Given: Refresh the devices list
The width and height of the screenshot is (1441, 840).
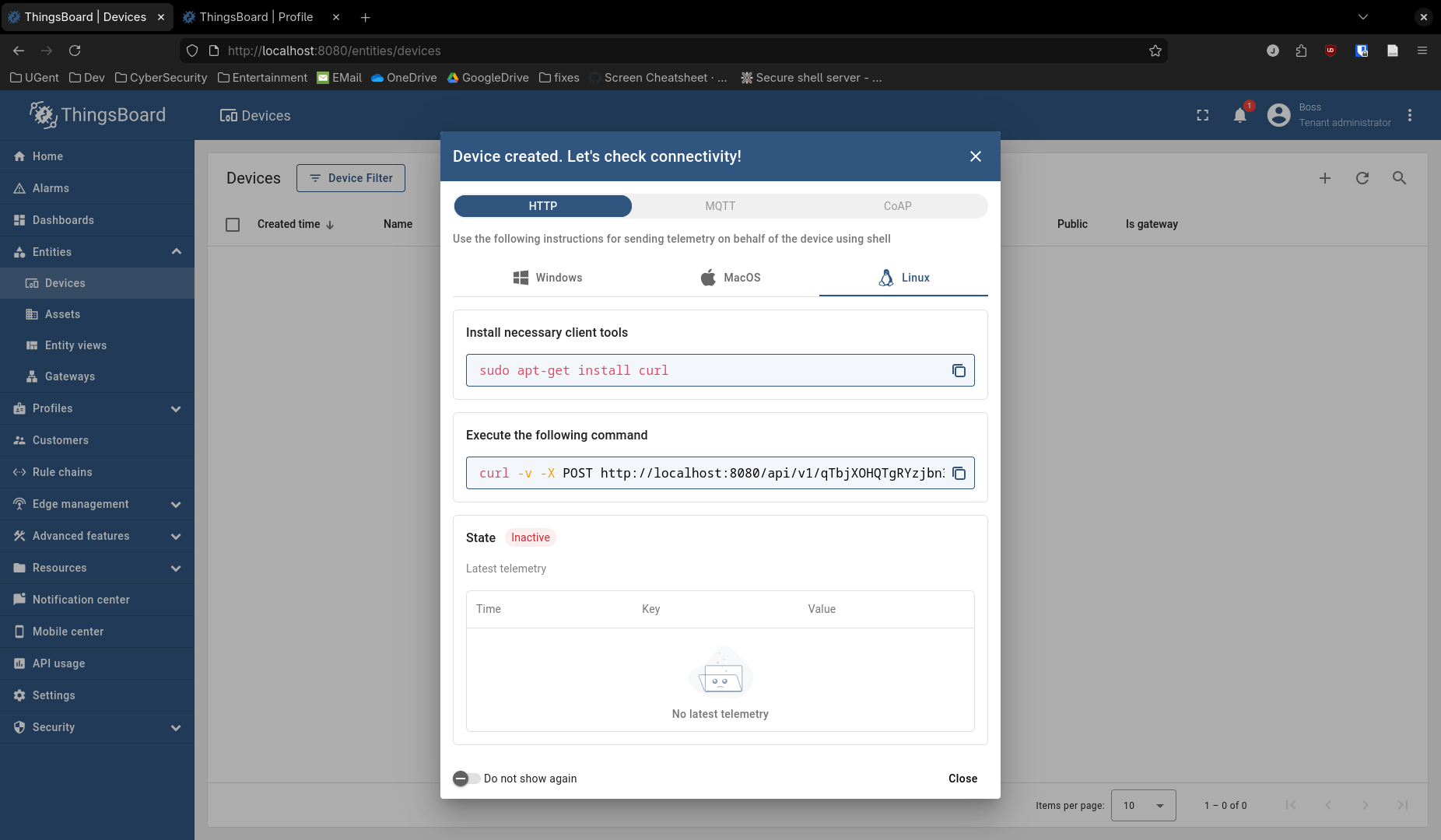Looking at the screenshot, I should [1362, 178].
